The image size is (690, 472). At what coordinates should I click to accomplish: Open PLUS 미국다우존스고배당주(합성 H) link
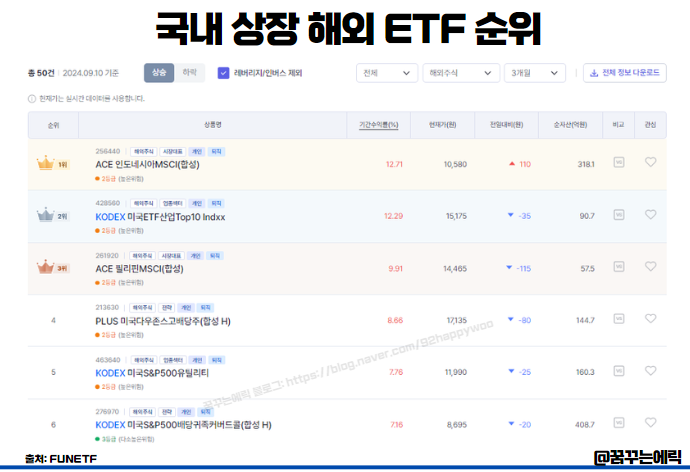(163, 321)
